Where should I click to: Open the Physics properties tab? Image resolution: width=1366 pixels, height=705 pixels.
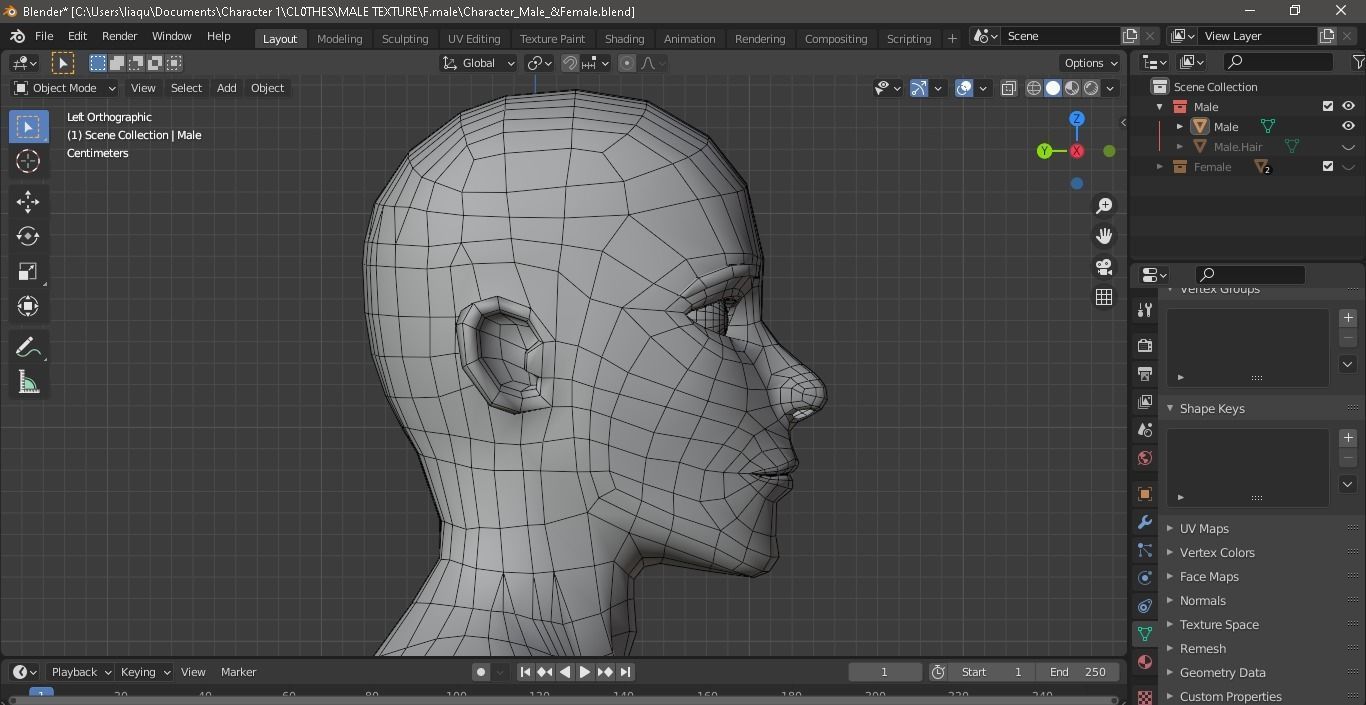tap(1145, 578)
